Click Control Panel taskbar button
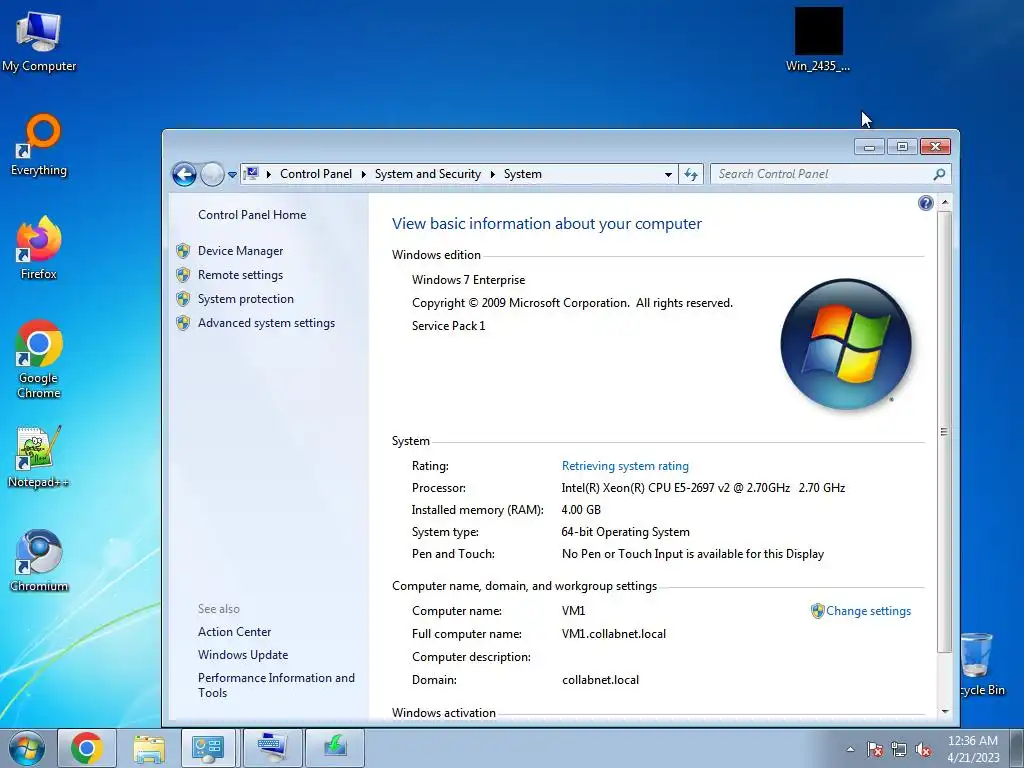 point(208,748)
